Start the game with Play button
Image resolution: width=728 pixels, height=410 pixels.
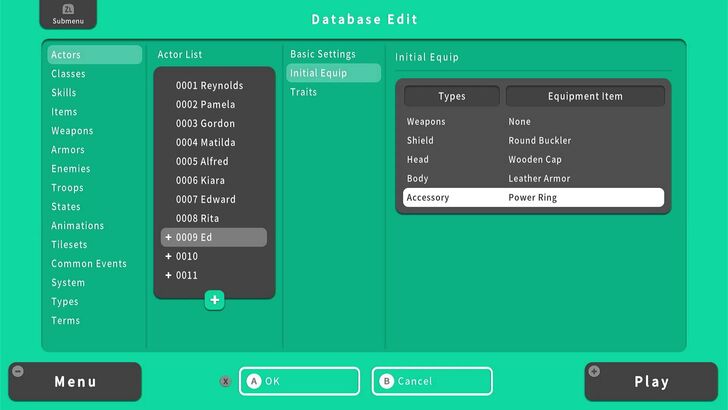pyautogui.click(x=651, y=382)
